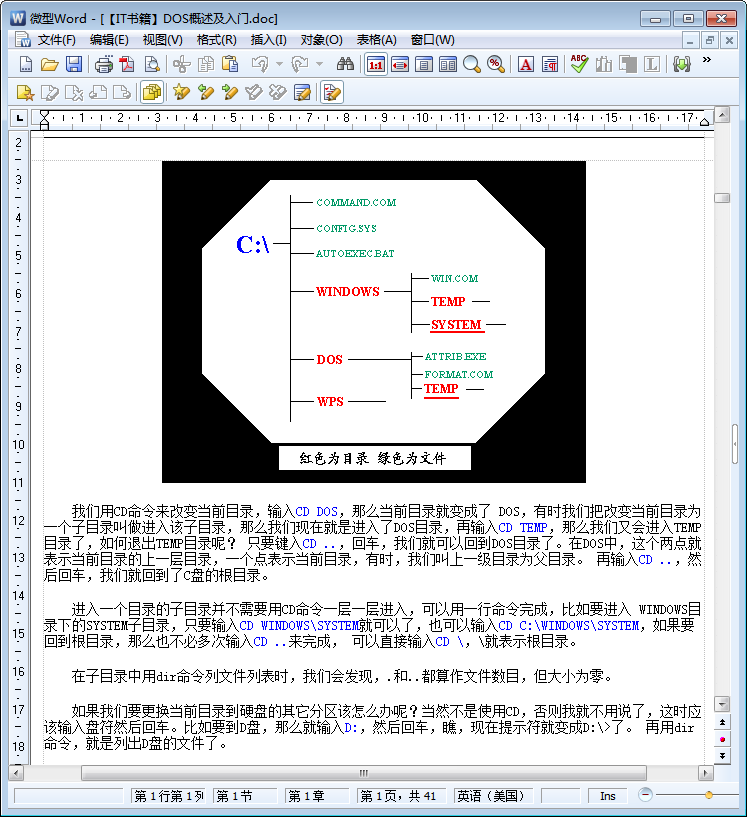Click the horizontal scrollbar thumb
The image size is (747, 817).
(x=364, y=773)
